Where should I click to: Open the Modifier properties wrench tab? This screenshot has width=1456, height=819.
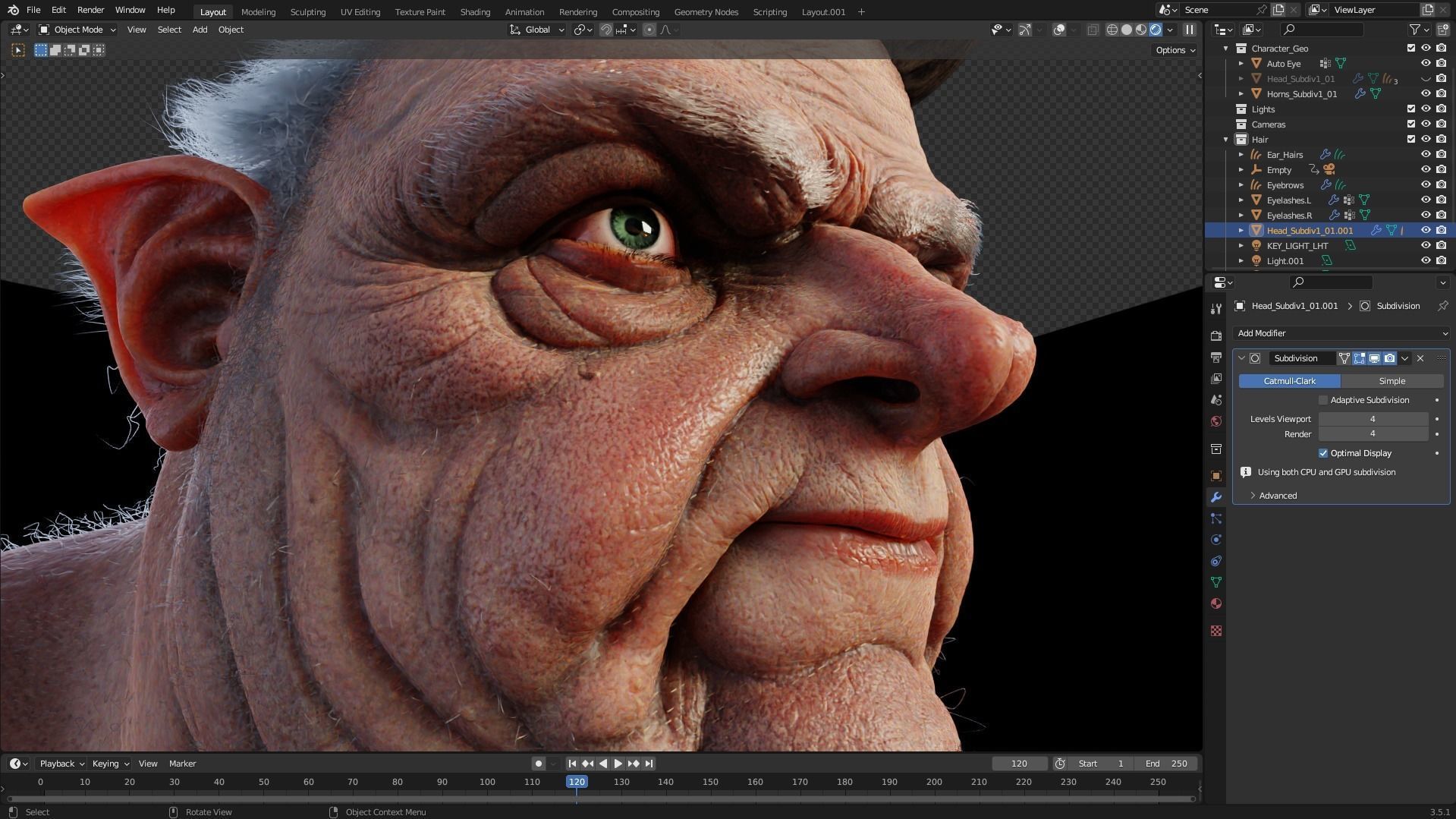[x=1216, y=497]
